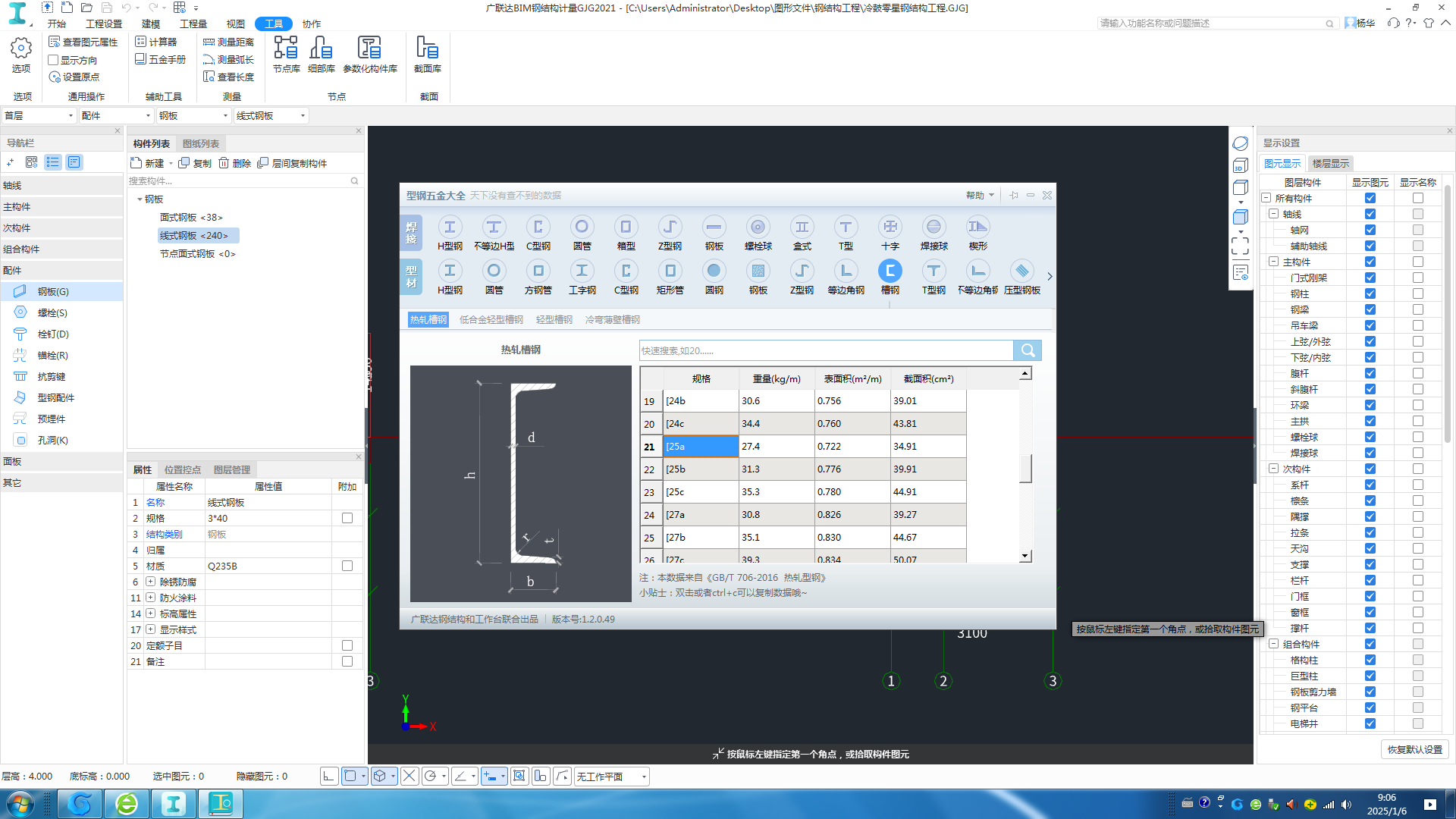Viewport: 1456px width, 819px height.
Task: Select the 等边角钢 equal angle icon
Action: [846, 277]
